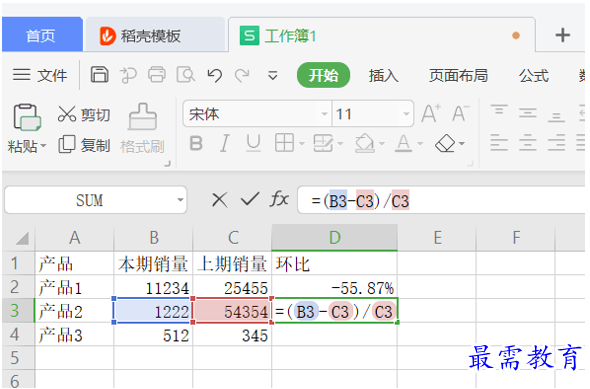Image resolution: width=590 pixels, height=389 pixels.
Task: Open the font size 11 dropdown
Action: point(406,114)
